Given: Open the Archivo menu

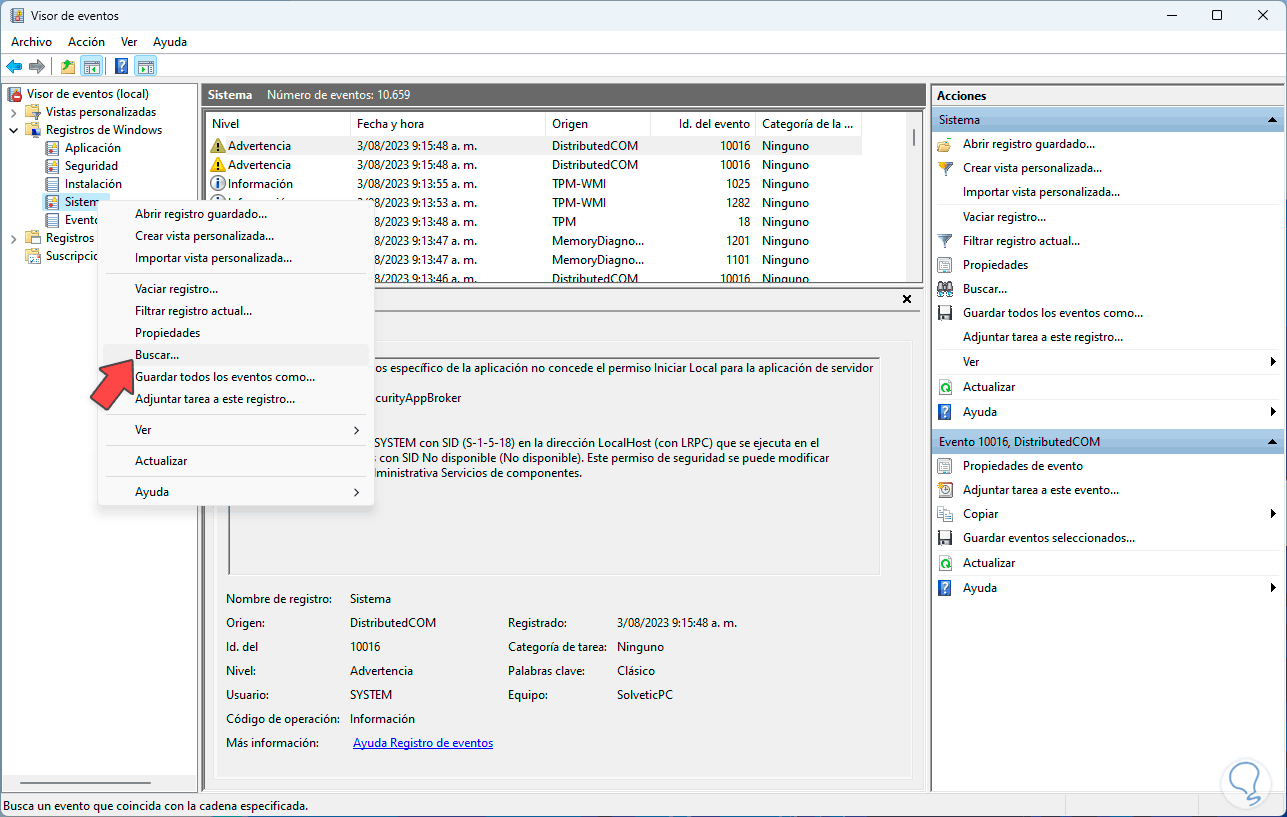Looking at the screenshot, I should (x=32, y=42).
